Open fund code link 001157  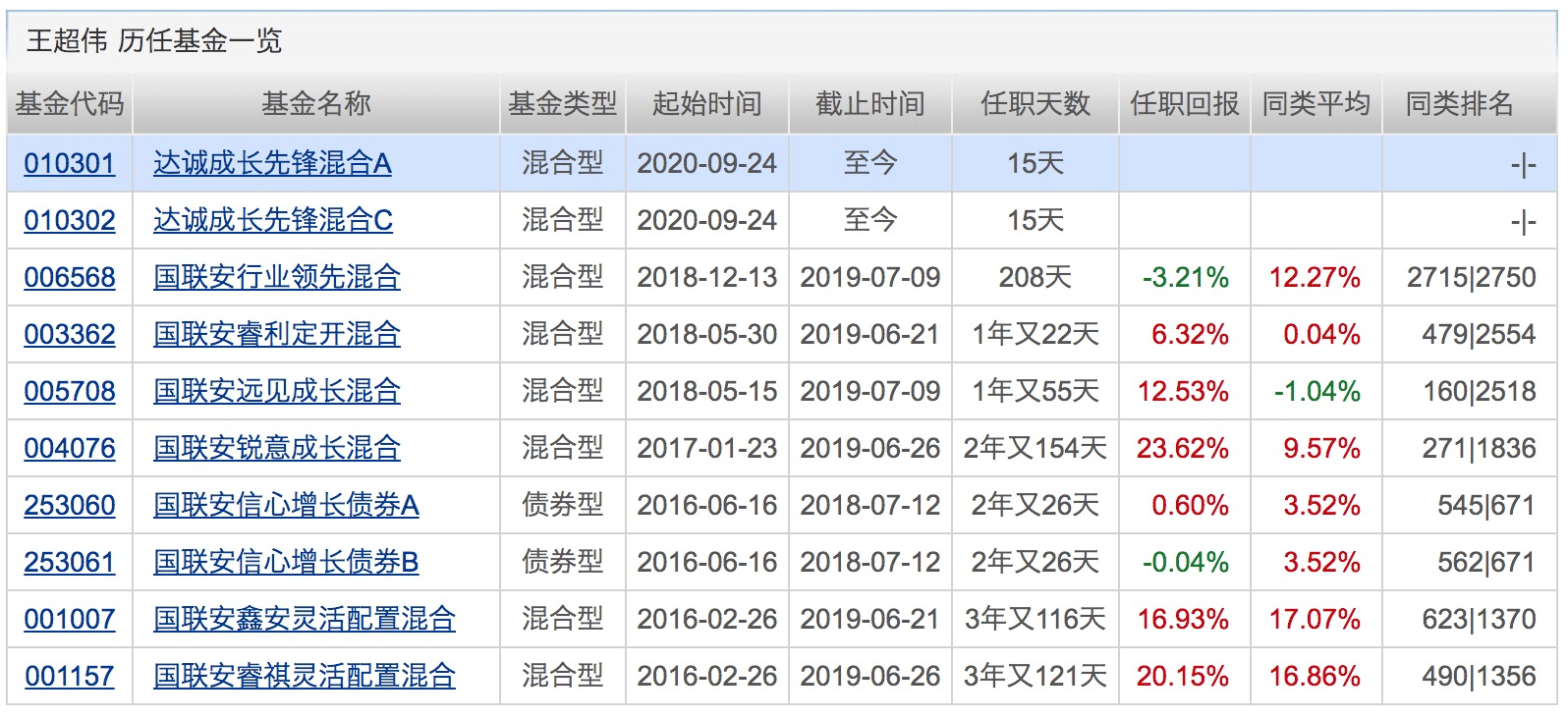70,676
